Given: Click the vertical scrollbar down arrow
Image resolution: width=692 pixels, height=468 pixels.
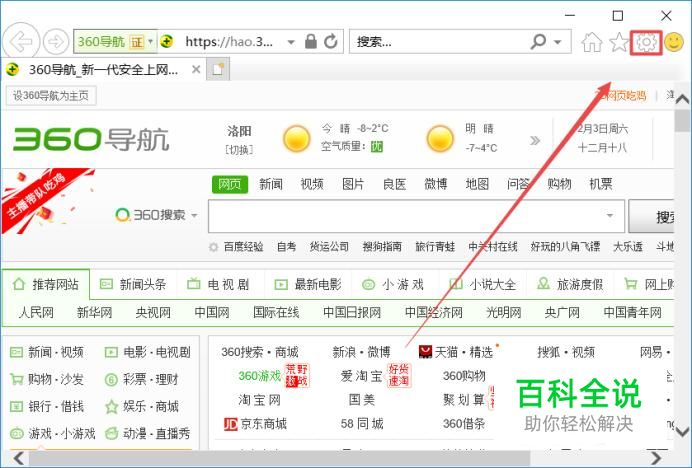Looking at the screenshot, I should pos(682,431).
